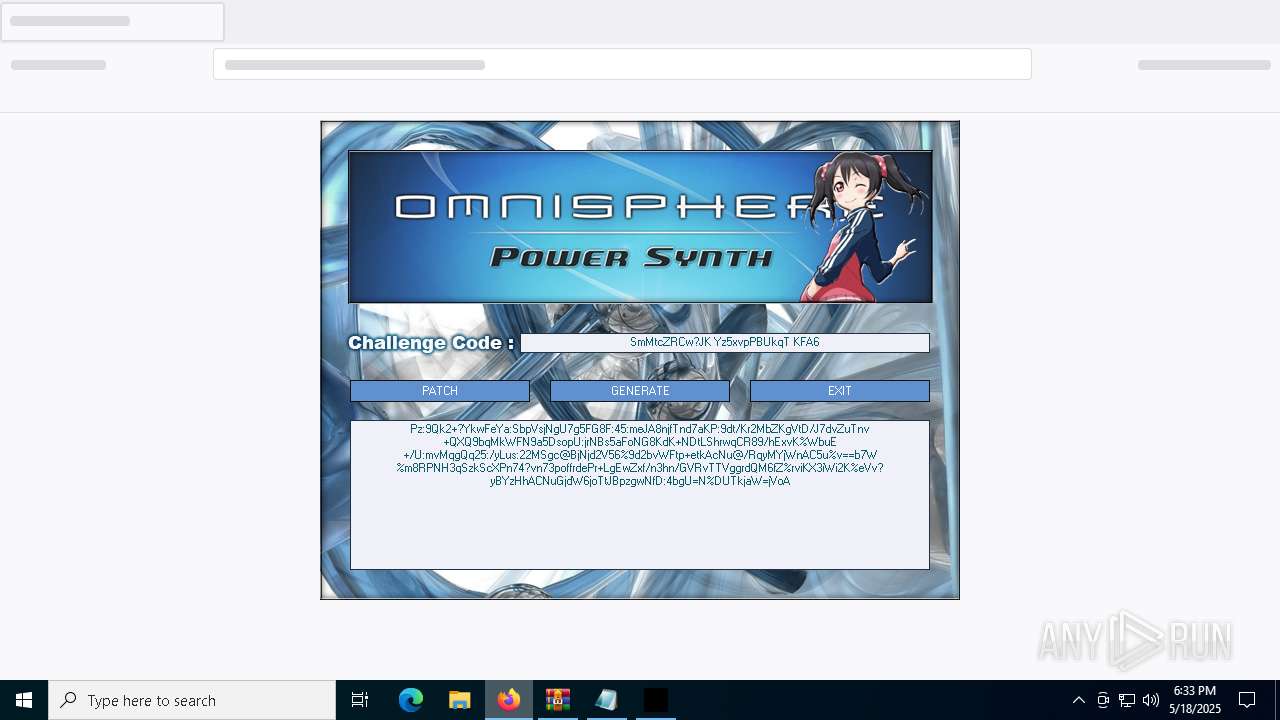Open the Action Center notifications icon
1280x720 pixels.
click(1247, 700)
